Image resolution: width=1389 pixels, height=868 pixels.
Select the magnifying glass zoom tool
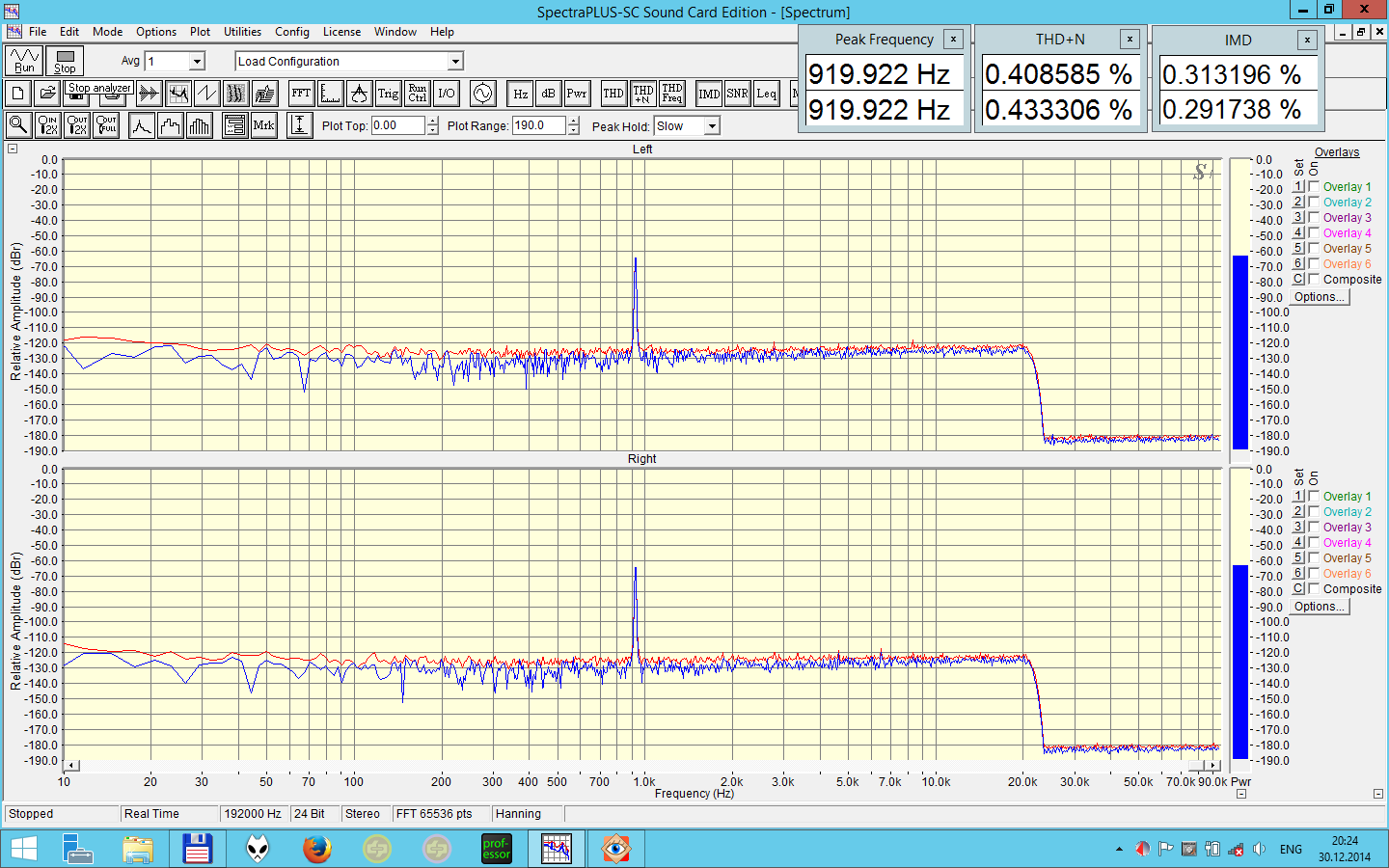tap(17, 125)
